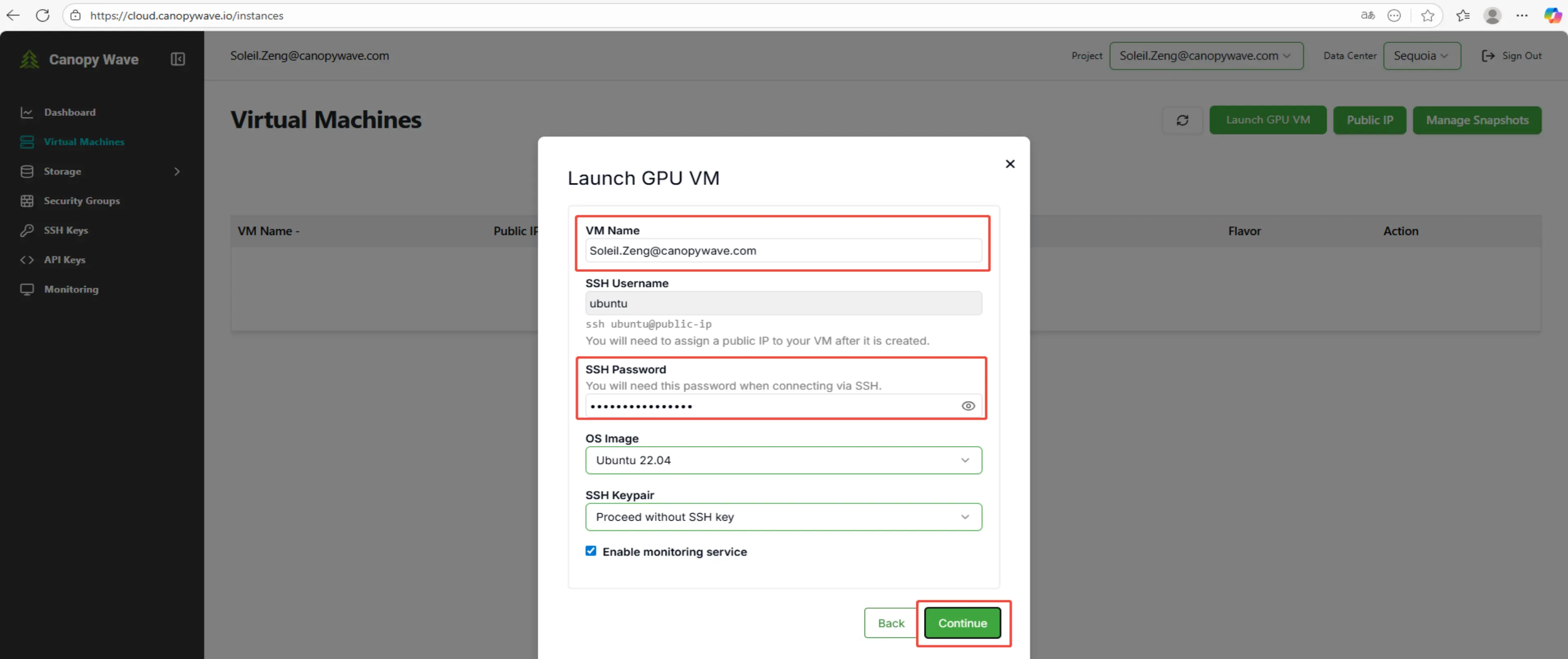Collapse the sidebar panel icon

177,59
